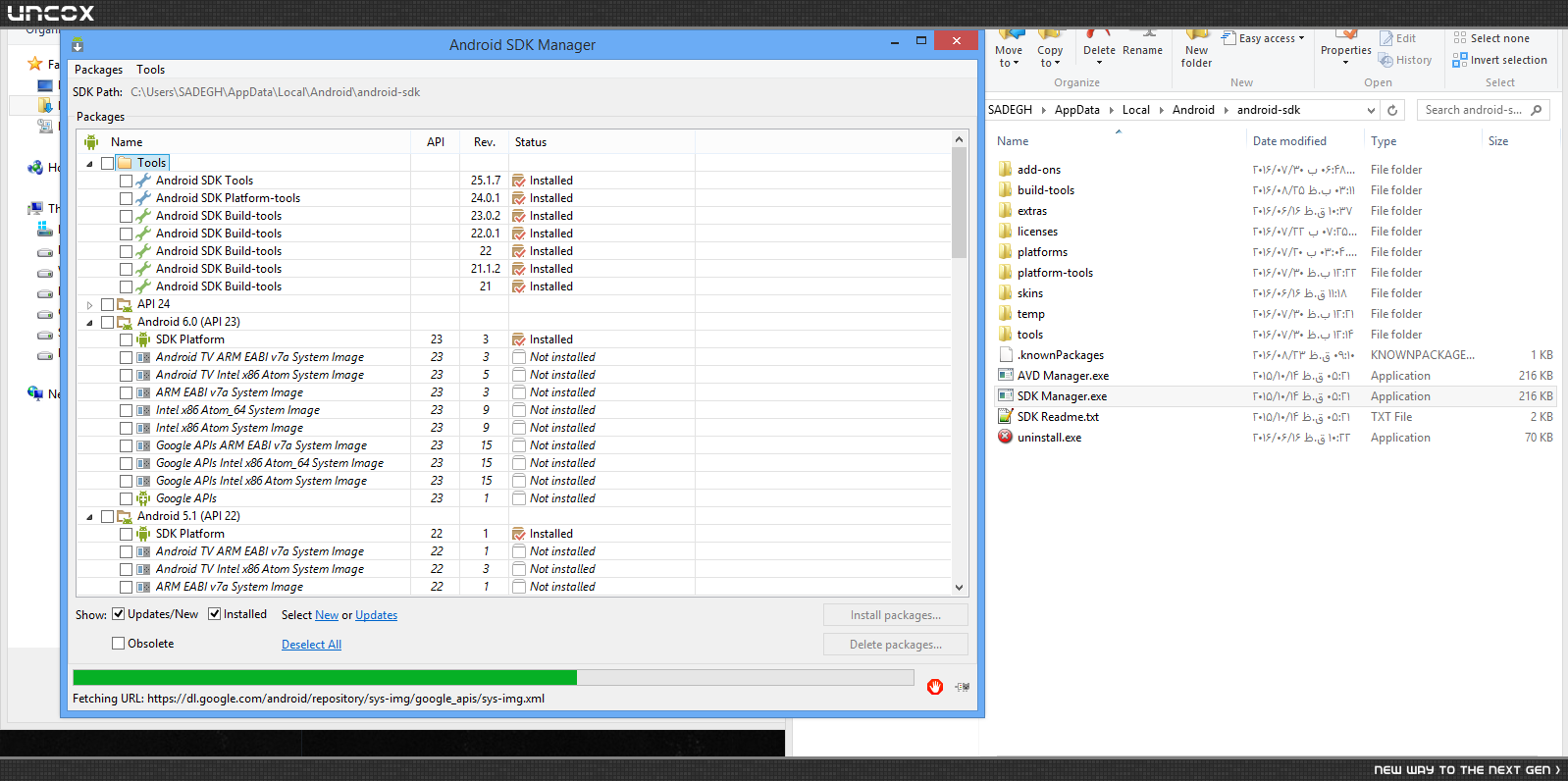Image resolution: width=1568 pixels, height=781 pixels.
Task: Open the SDK Manager log icon
Action: [962, 687]
